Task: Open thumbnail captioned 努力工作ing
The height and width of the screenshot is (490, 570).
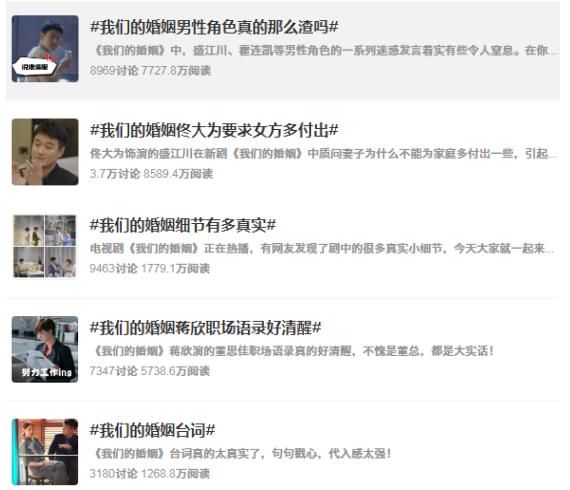Action: click(45, 349)
